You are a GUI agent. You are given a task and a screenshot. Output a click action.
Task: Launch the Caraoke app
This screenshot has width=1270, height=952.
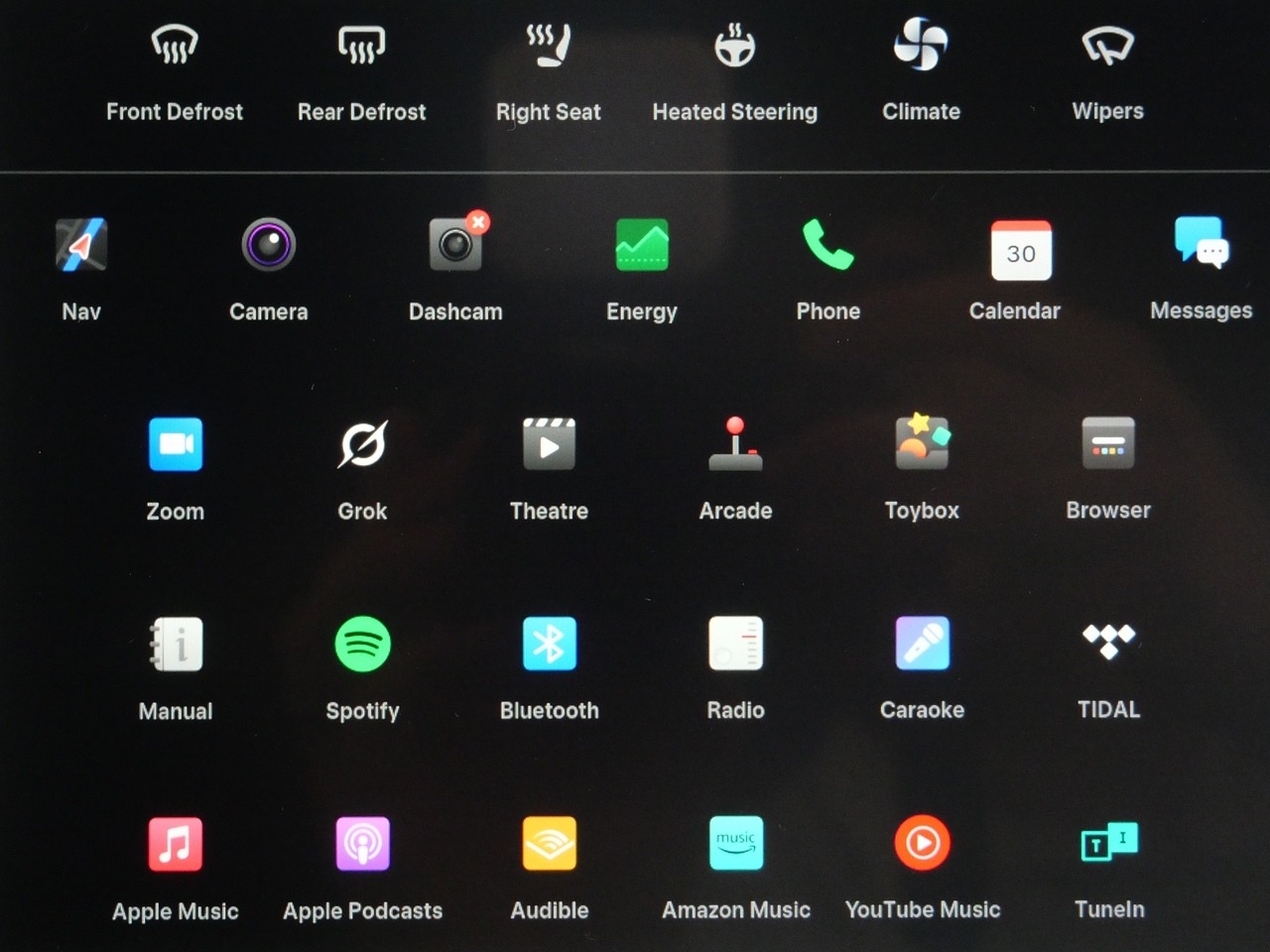923,643
